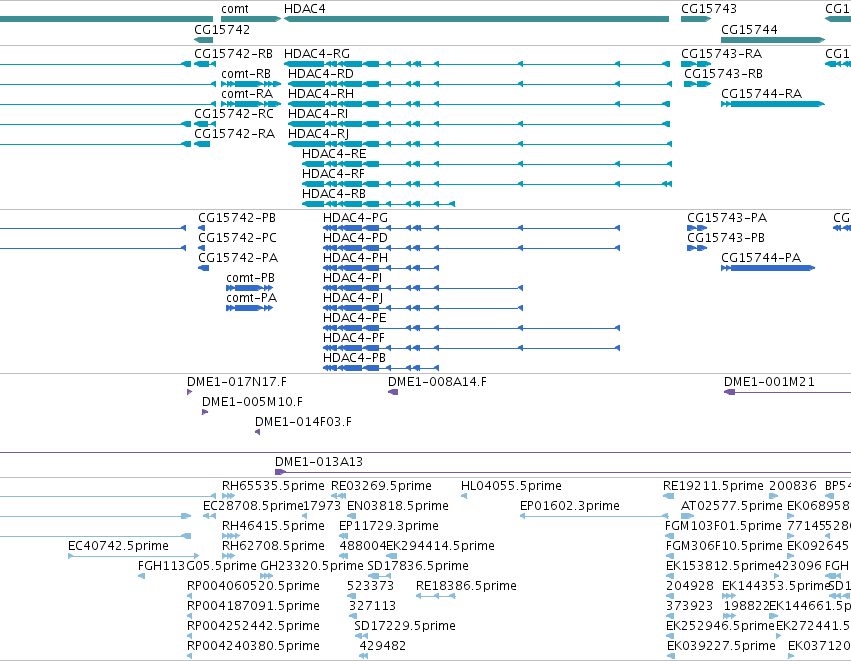
Task: Select the DME1-013A13 BAC clone
Action: coord(563,472)
